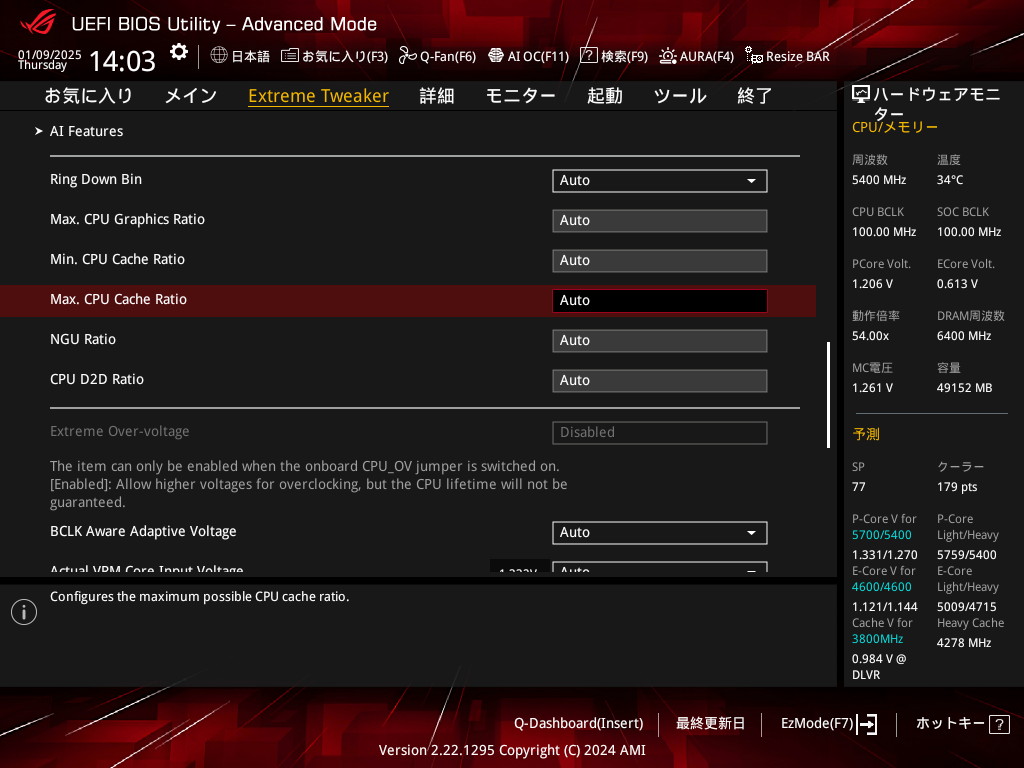The width and height of the screenshot is (1024, 768).
Task: Switch to the ツール tab
Action: (x=679, y=96)
